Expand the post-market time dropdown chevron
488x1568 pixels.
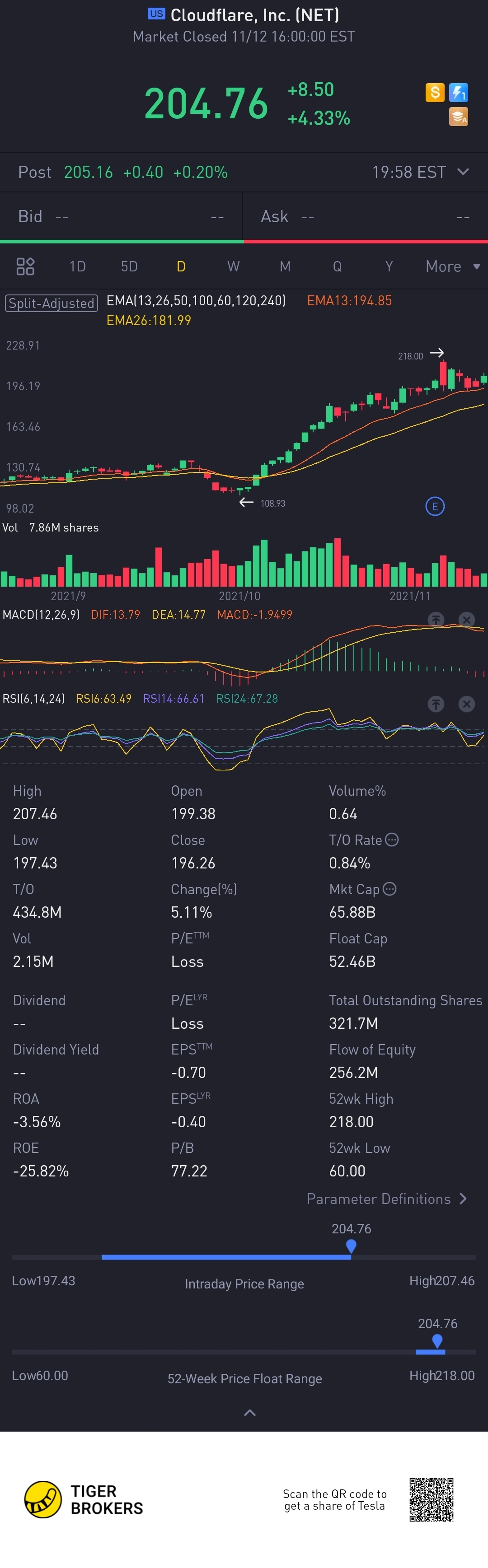point(463,172)
